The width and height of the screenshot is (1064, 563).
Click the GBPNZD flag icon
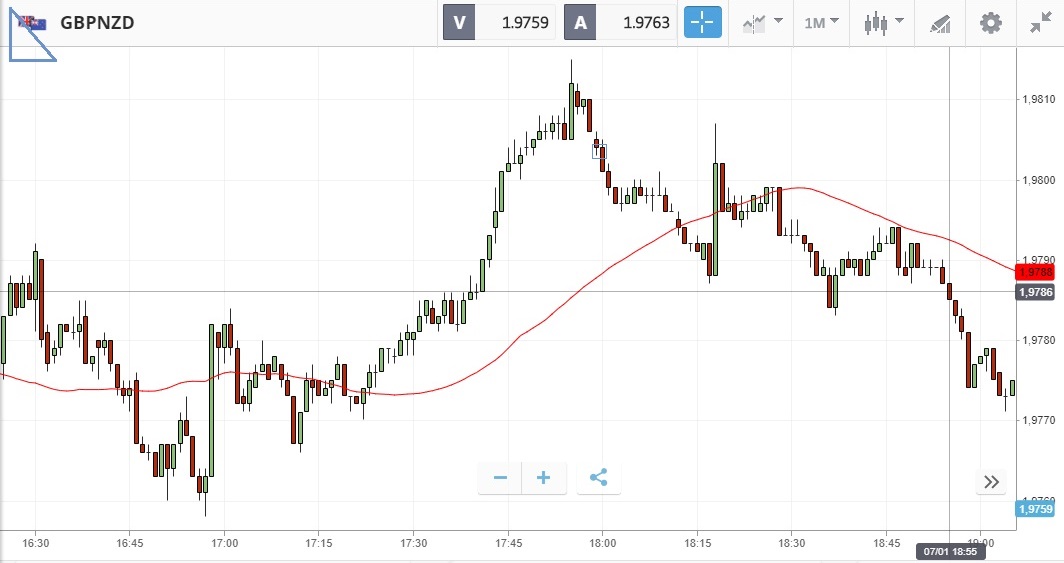(x=30, y=23)
